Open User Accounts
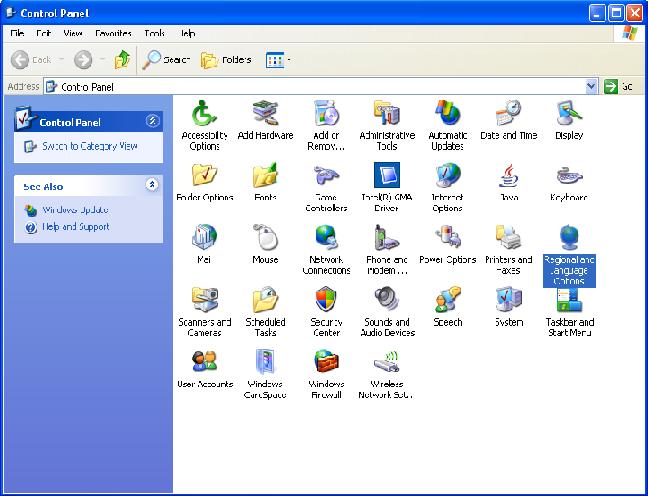Viewport: 648px width, 496px height. [204, 369]
